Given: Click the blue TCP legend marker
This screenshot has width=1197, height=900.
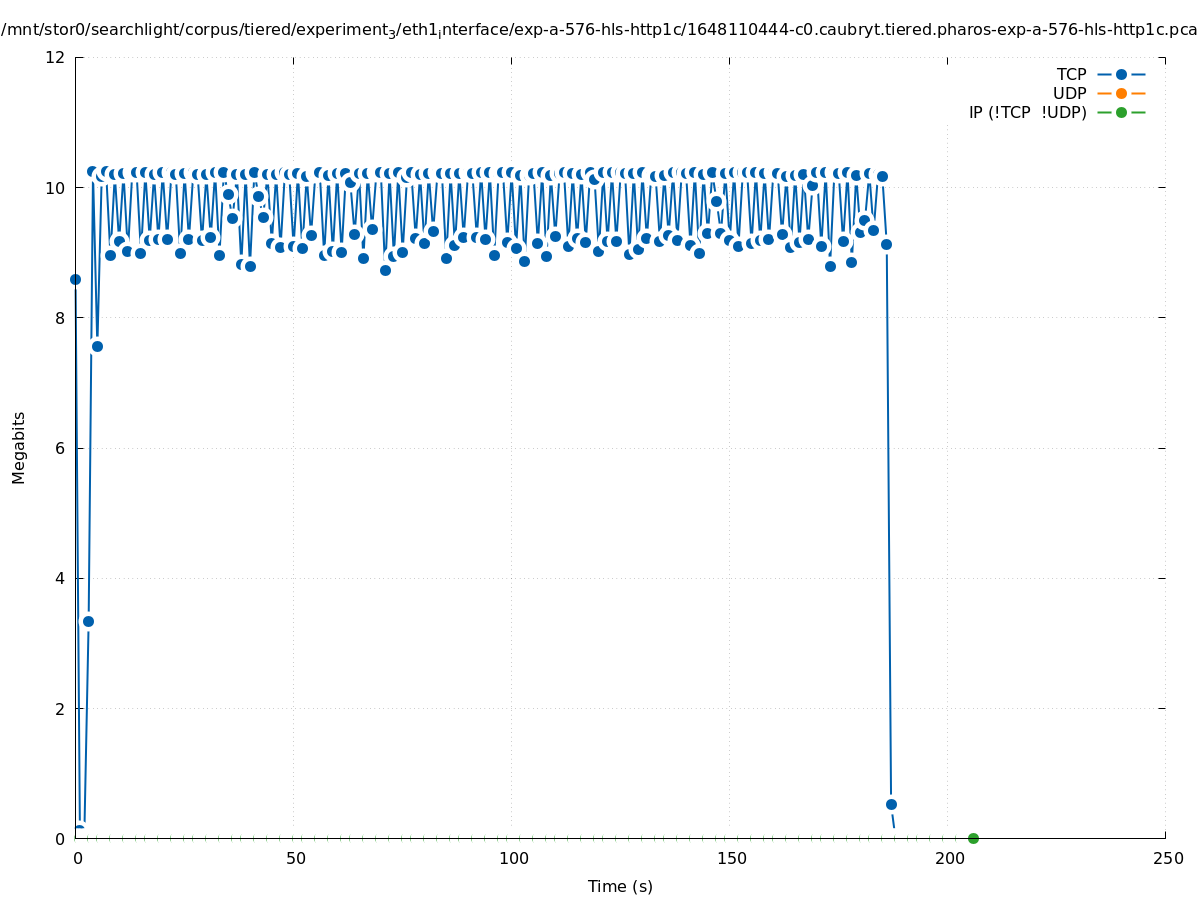Looking at the screenshot, I should coord(1121,74).
